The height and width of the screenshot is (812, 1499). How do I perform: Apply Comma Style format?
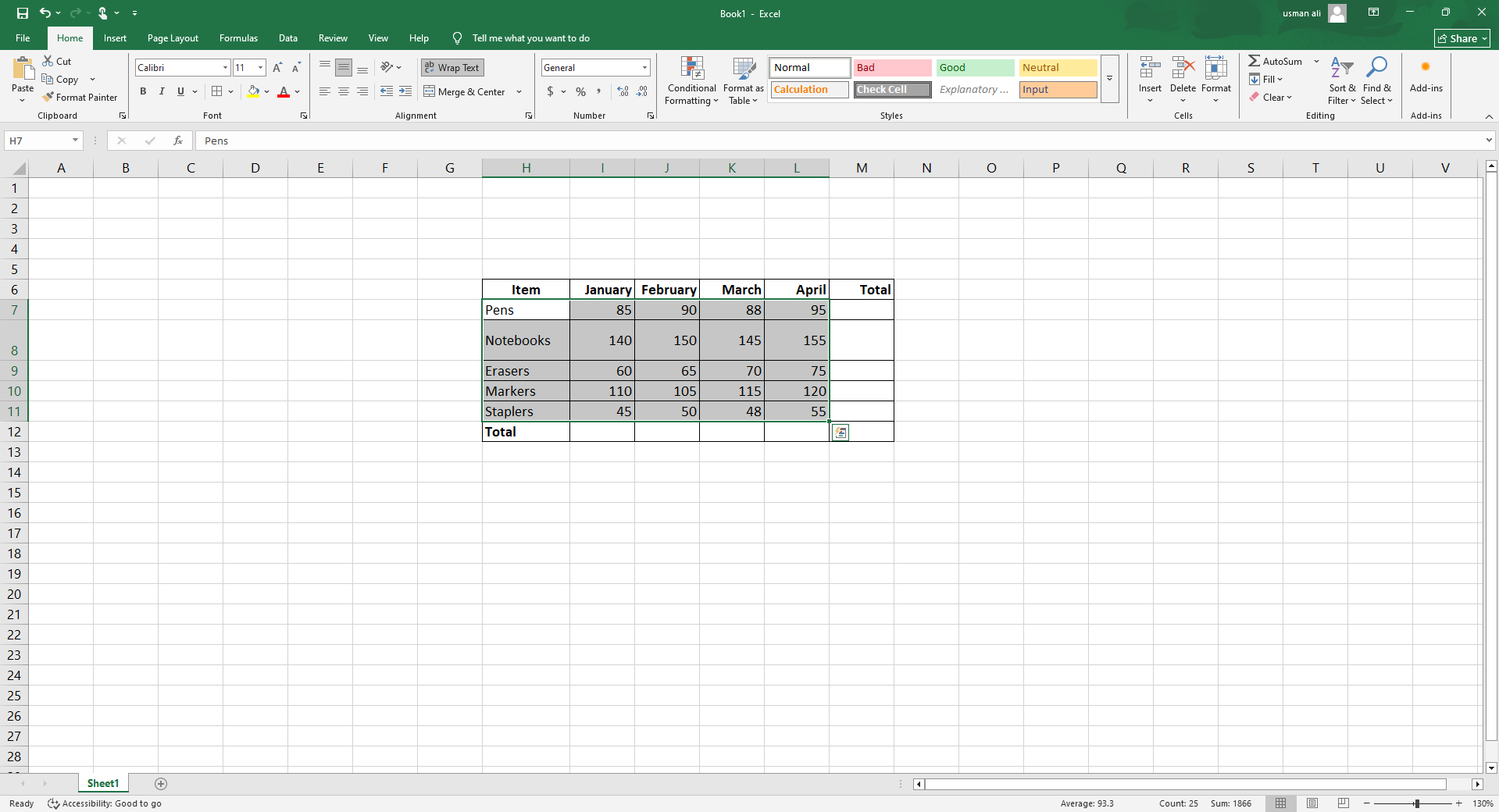pyautogui.click(x=599, y=91)
